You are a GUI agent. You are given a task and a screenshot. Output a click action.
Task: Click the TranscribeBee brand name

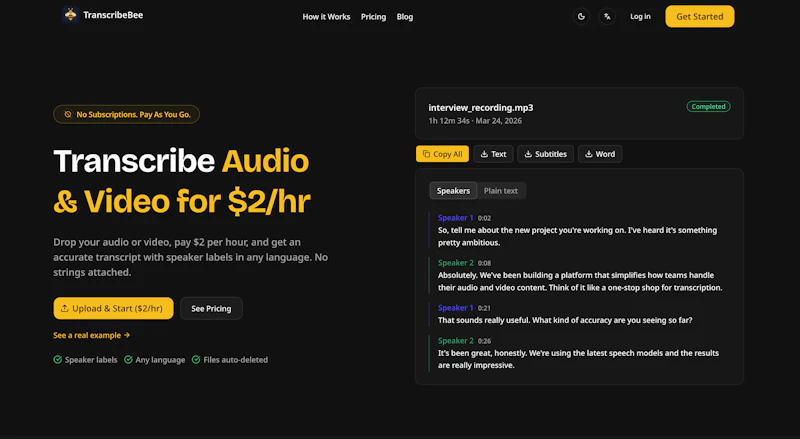(x=113, y=15)
